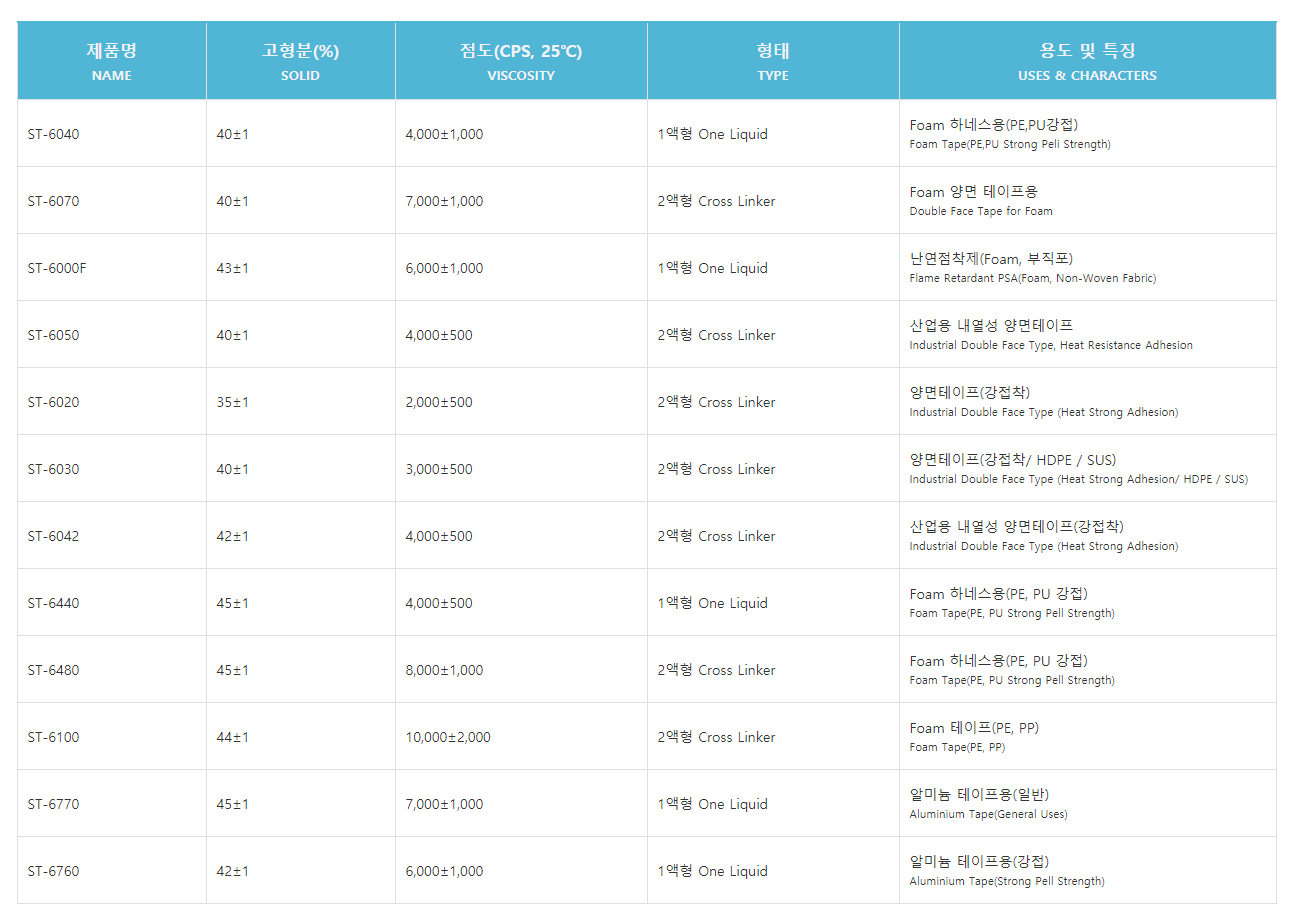The image size is (1297, 919).
Task: Select product name ST-6000F
Action: [57, 268]
